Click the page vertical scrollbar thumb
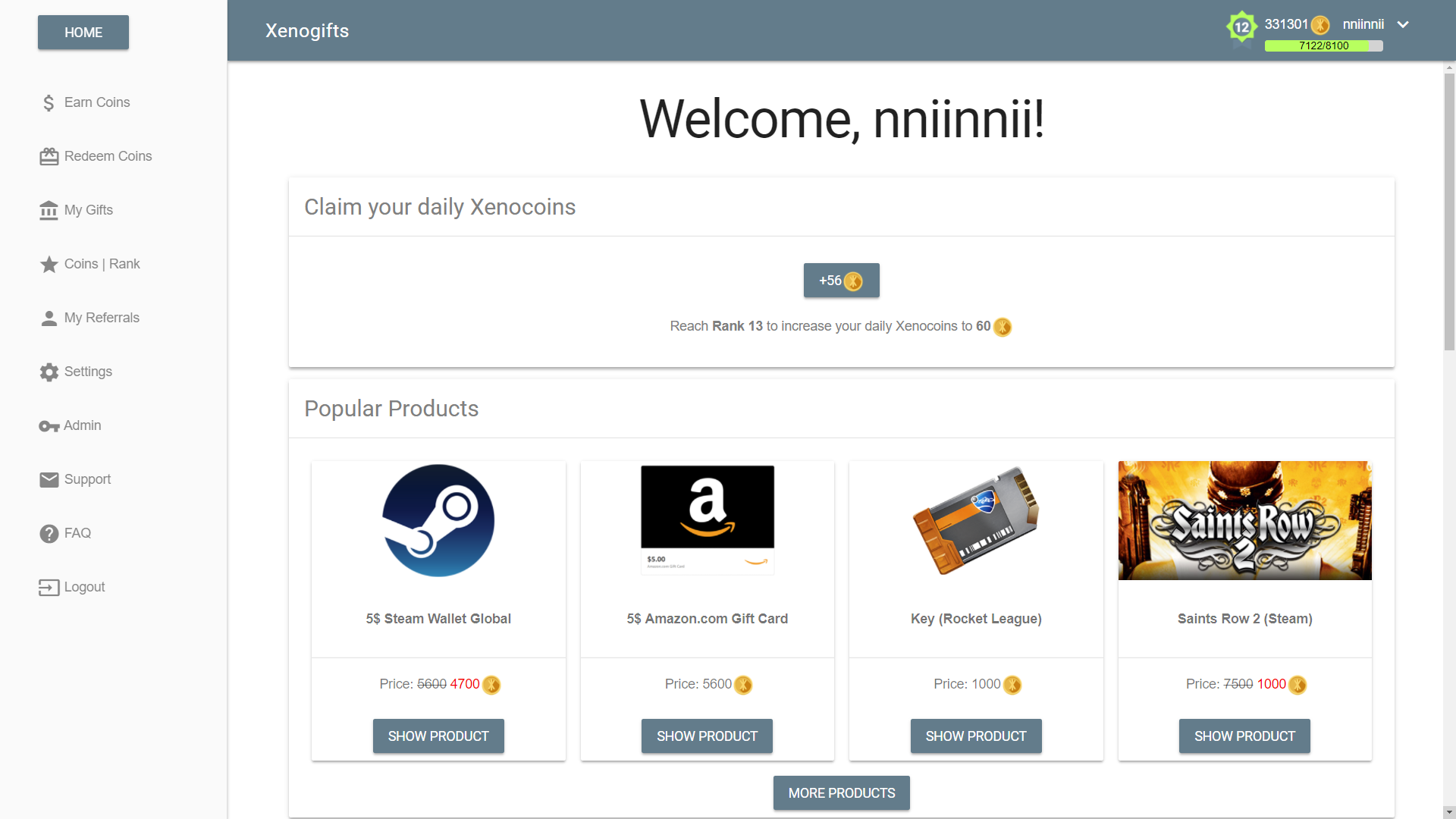This screenshot has width=1456, height=819. click(x=1449, y=212)
